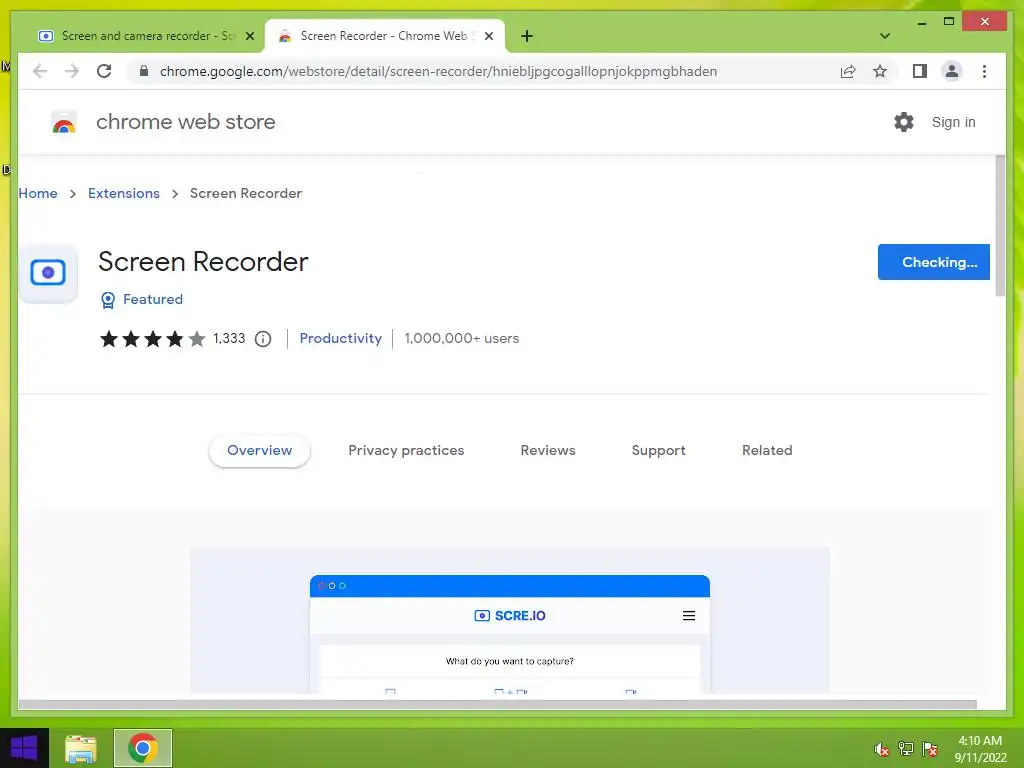The width and height of the screenshot is (1024, 768).
Task: Open the Windows Start button
Action: (x=24, y=748)
